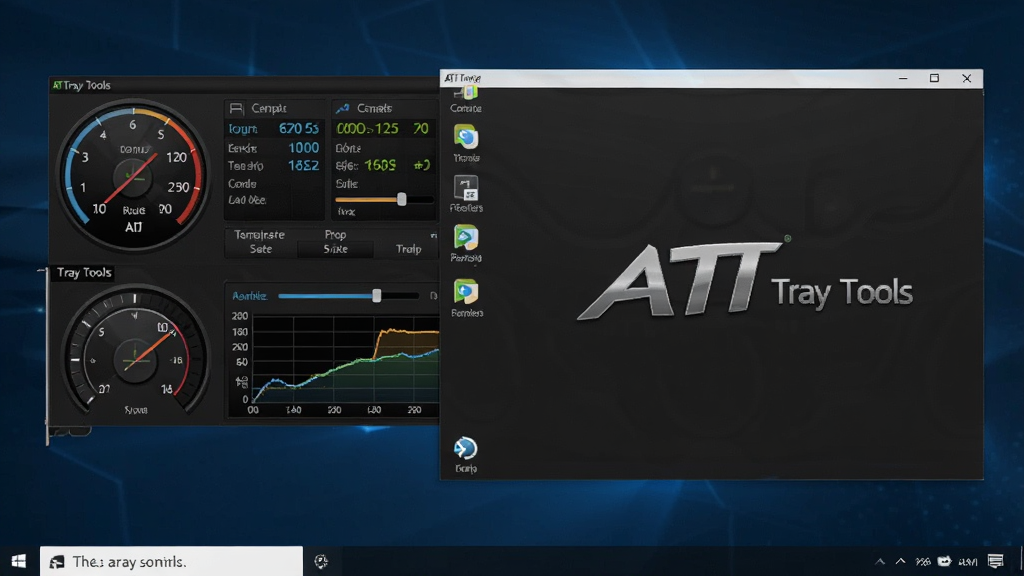1024x576 pixels.
Task: Click the second up-chevron in the system tray
Action: click(x=901, y=561)
